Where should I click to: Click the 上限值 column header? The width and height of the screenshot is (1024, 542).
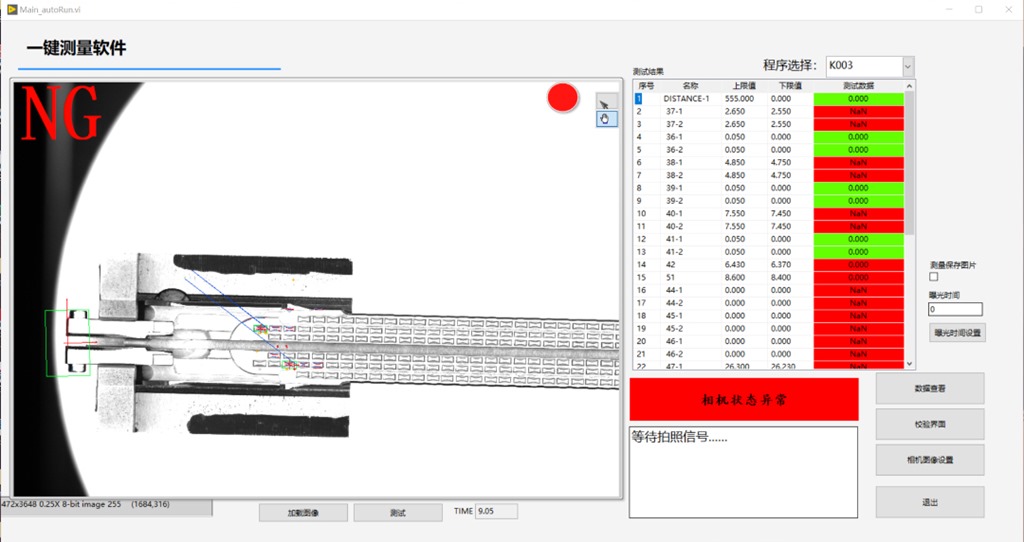[744, 86]
